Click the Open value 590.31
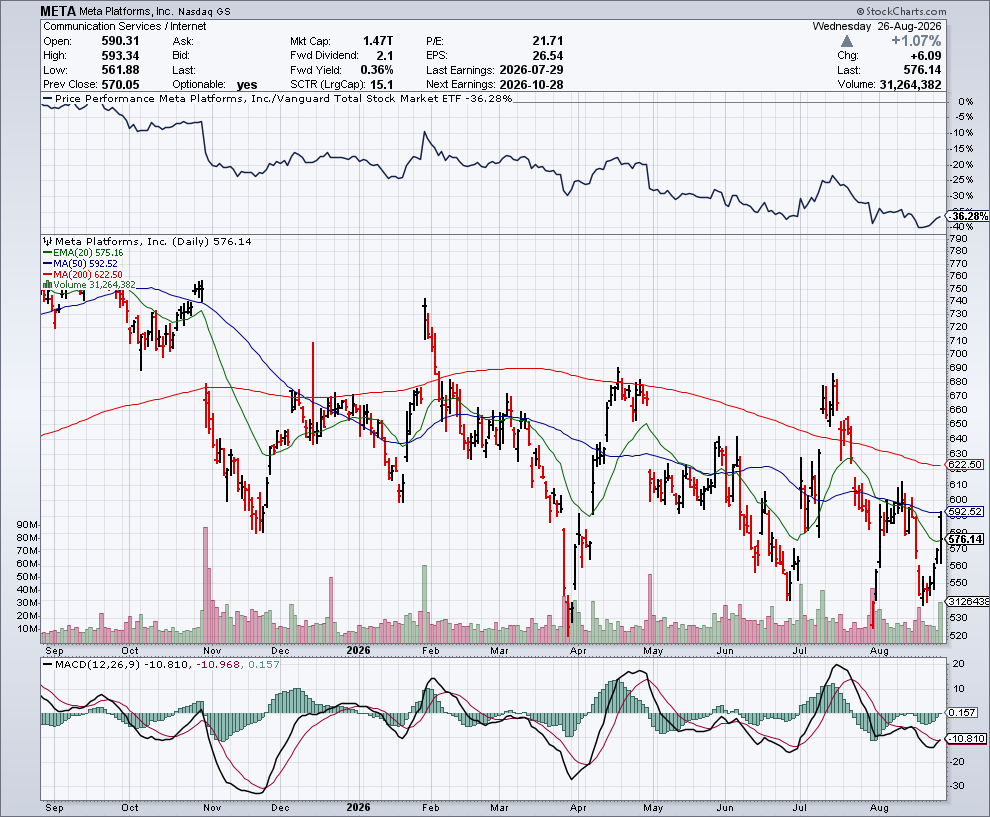 pos(121,41)
